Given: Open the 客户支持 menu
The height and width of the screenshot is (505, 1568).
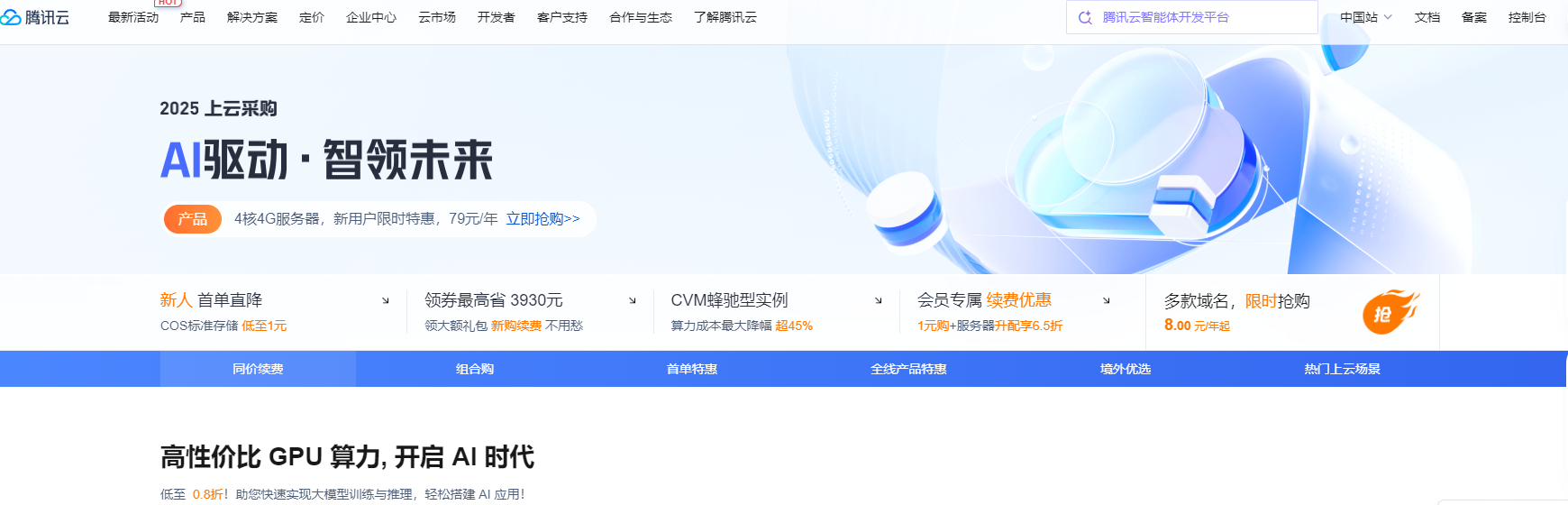Looking at the screenshot, I should tap(562, 17).
